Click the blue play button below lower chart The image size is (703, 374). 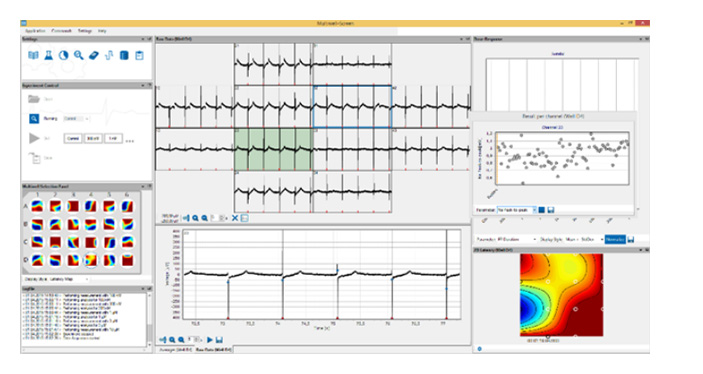point(209,340)
